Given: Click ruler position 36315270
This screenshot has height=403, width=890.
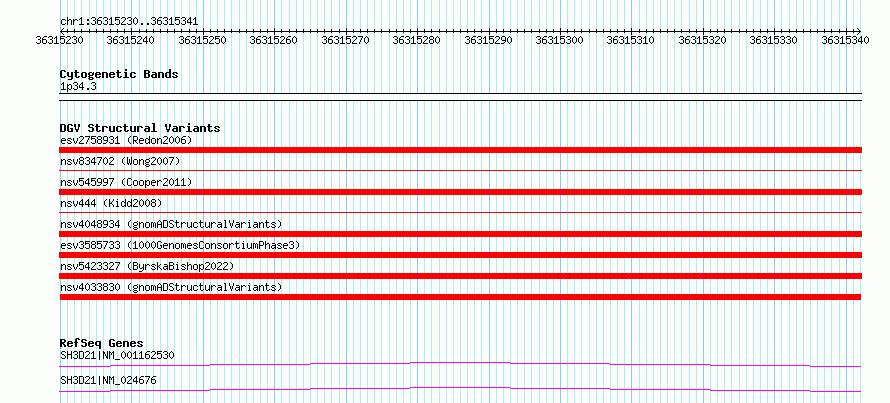Looking at the screenshot, I should (345, 40).
